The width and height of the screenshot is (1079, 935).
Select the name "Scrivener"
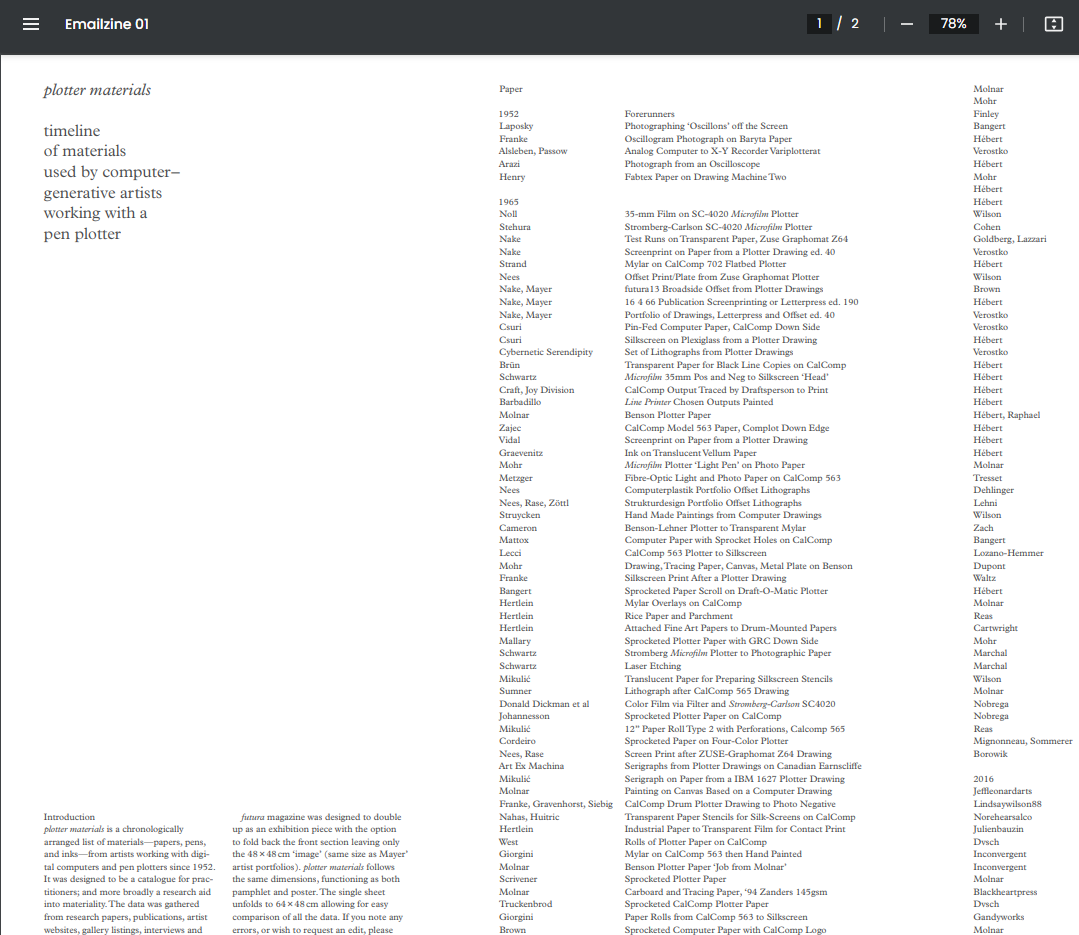[518, 879]
